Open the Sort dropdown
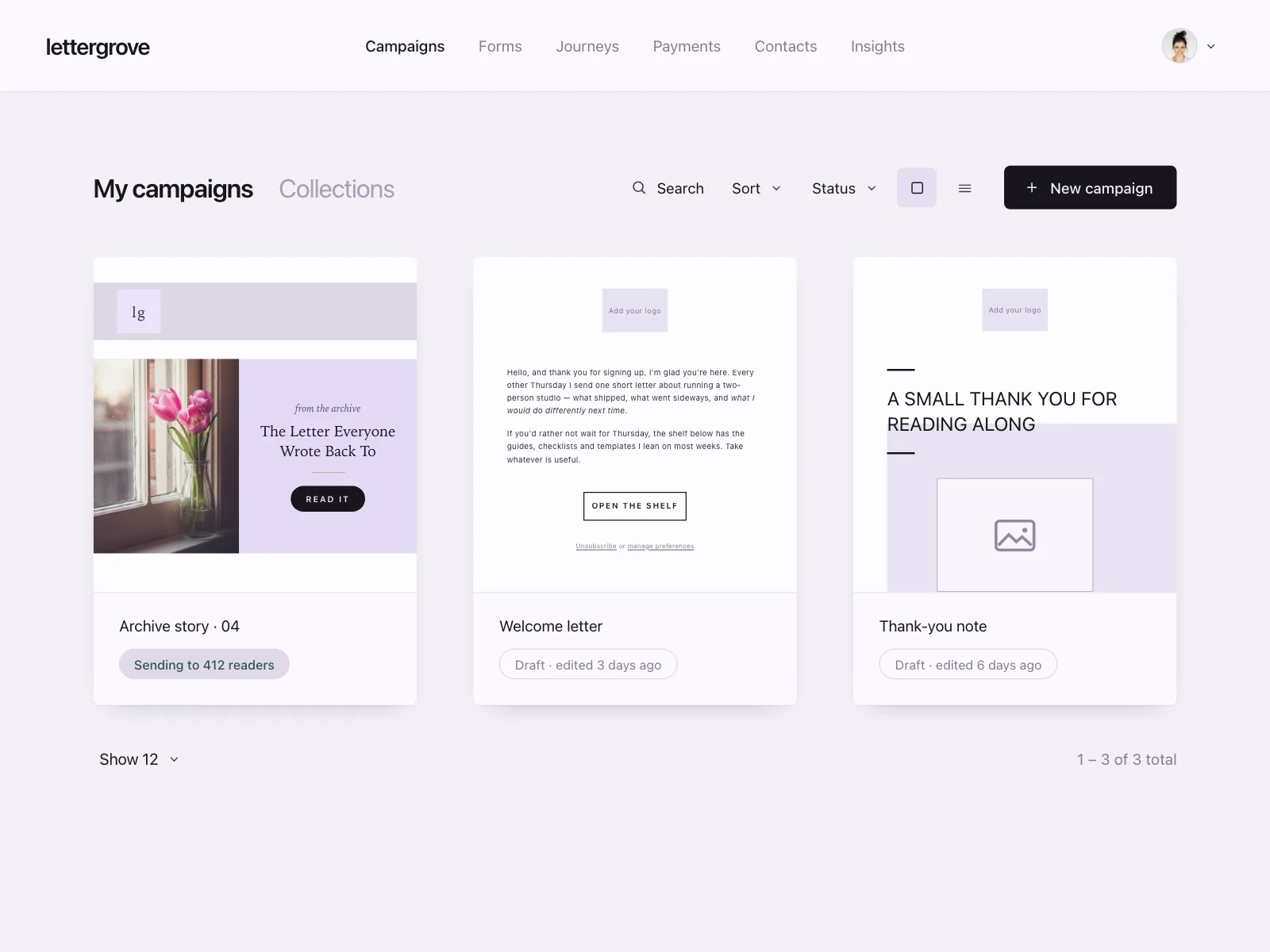The image size is (1270, 952). [x=756, y=188]
